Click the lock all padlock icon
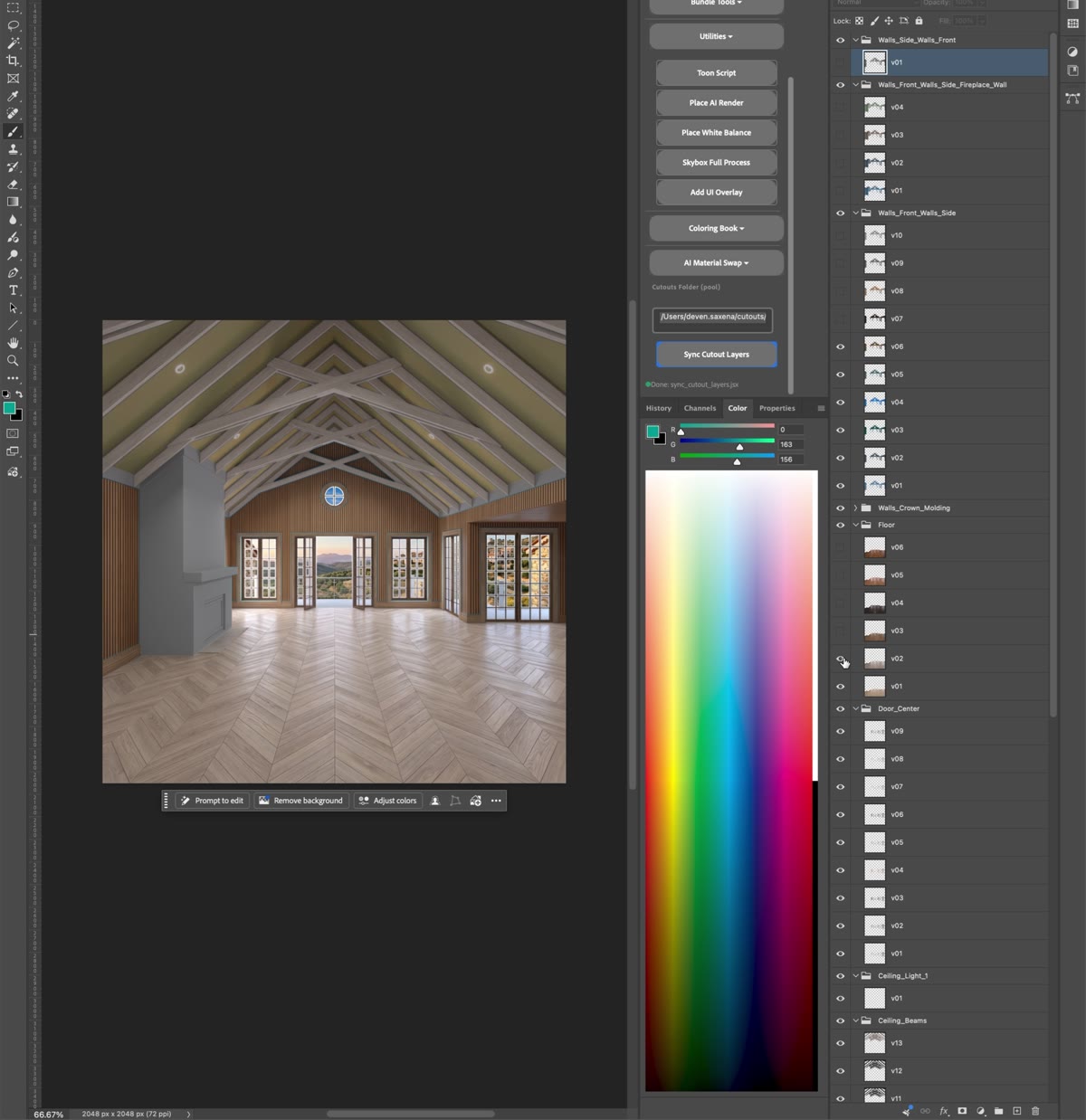The image size is (1086, 1120). 919,21
